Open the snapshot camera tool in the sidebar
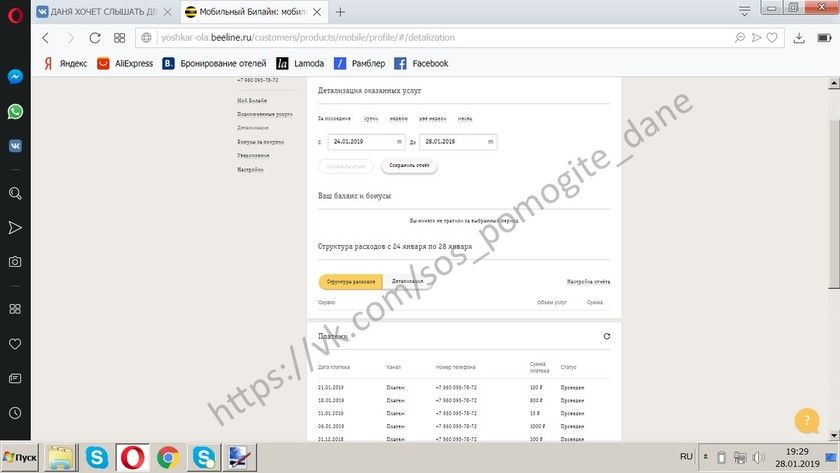This screenshot has width=840, height=473. point(15,262)
